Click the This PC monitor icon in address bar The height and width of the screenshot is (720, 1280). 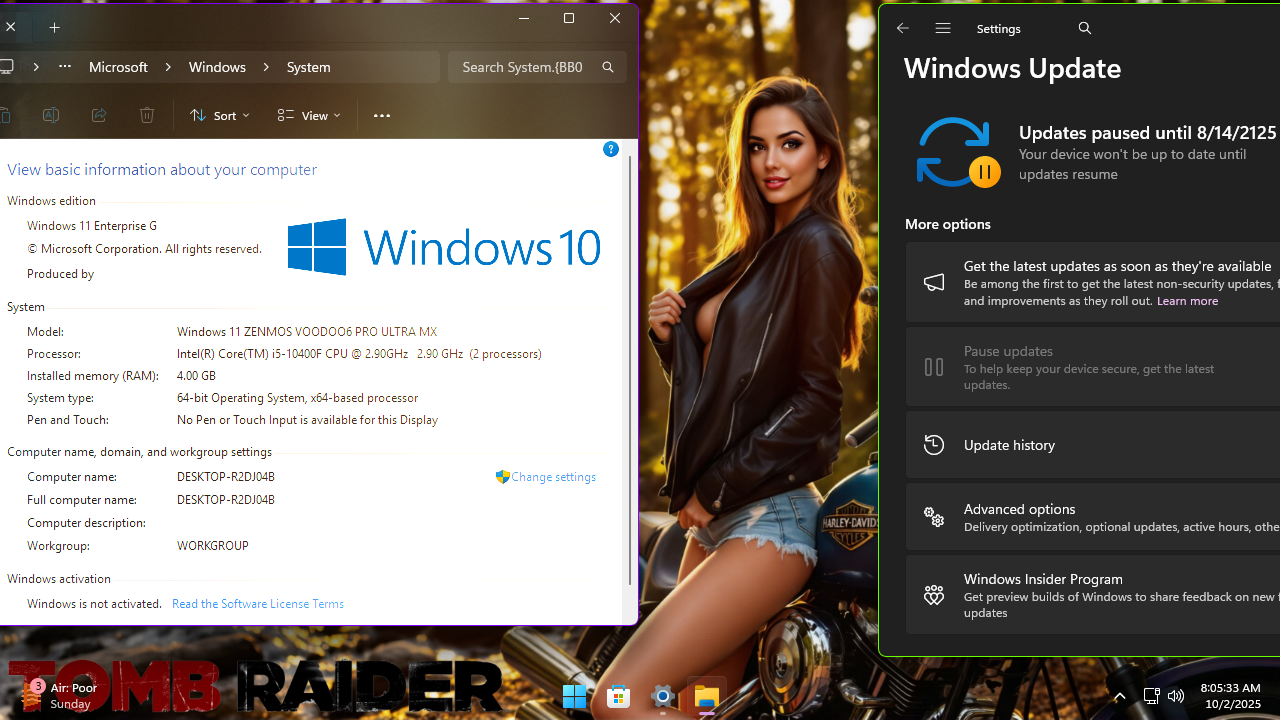tap(6, 67)
